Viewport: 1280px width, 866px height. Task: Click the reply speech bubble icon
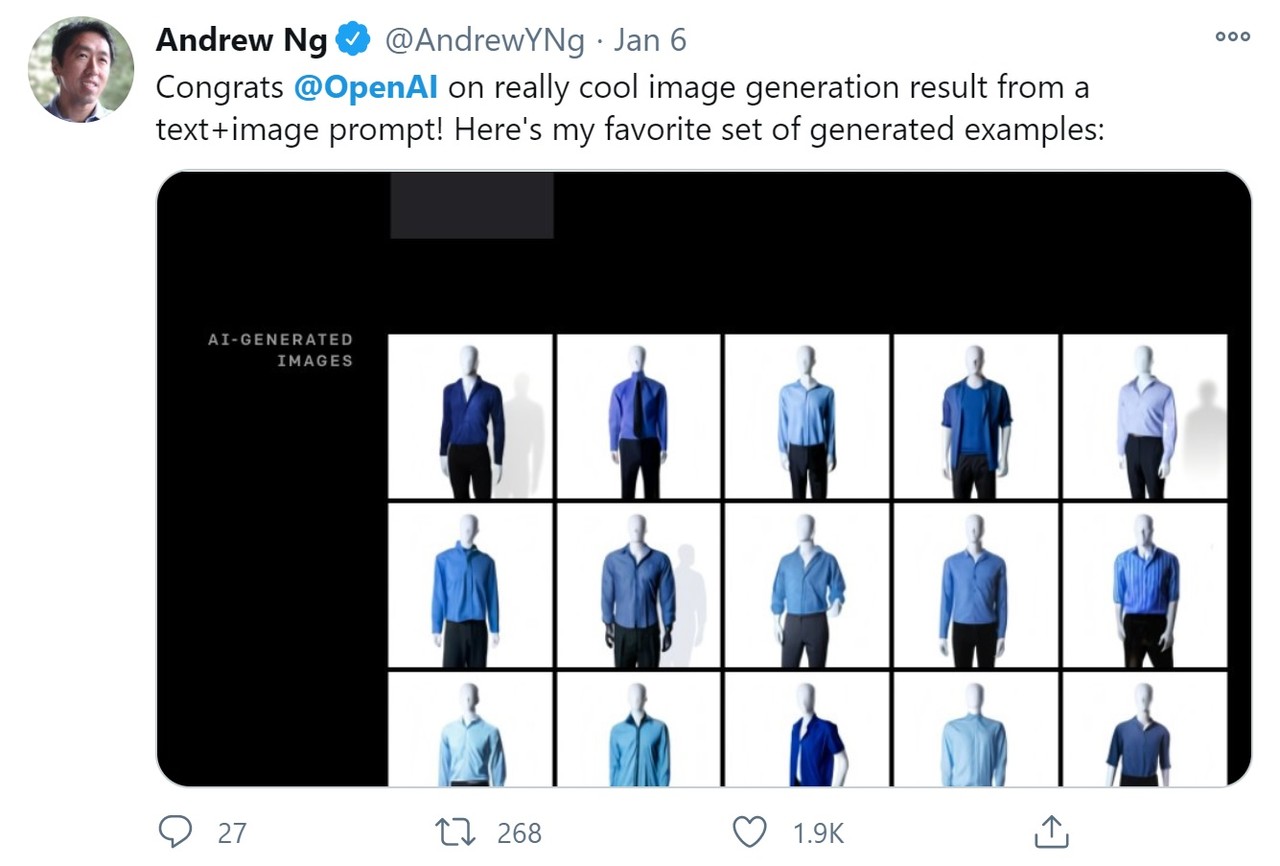(x=176, y=831)
